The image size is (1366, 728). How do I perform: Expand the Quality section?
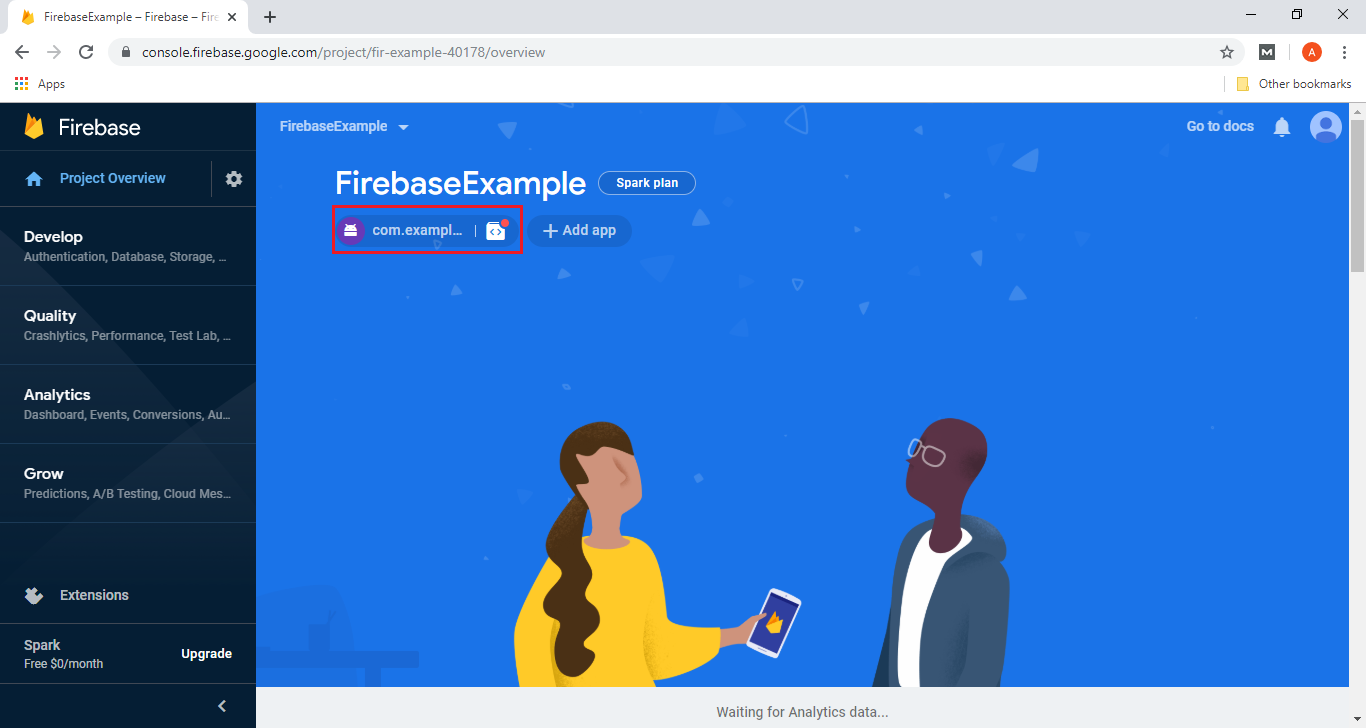[x=128, y=325]
